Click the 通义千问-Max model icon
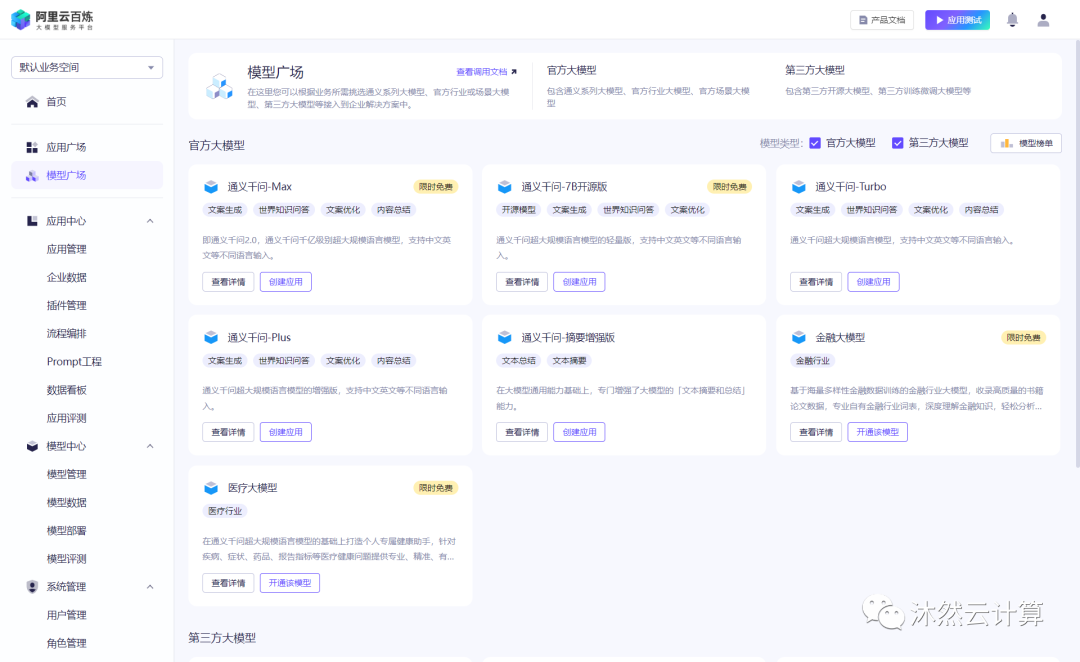This screenshot has height=662, width=1080. (x=211, y=187)
